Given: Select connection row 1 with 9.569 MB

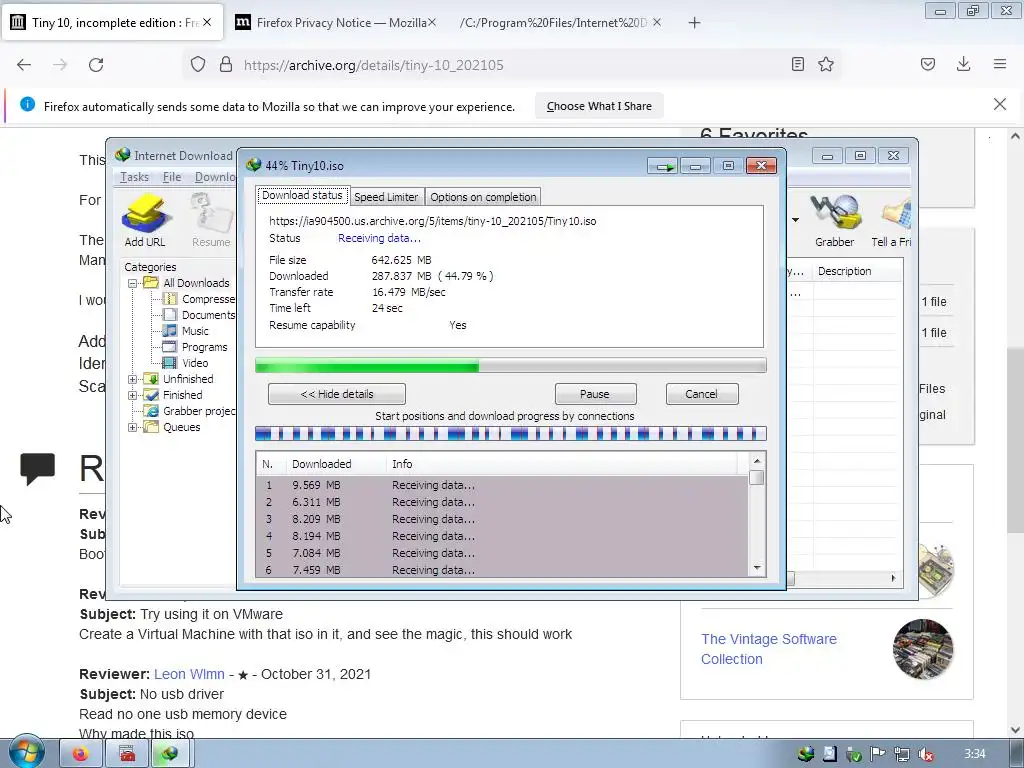Looking at the screenshot, I should 502,485.
